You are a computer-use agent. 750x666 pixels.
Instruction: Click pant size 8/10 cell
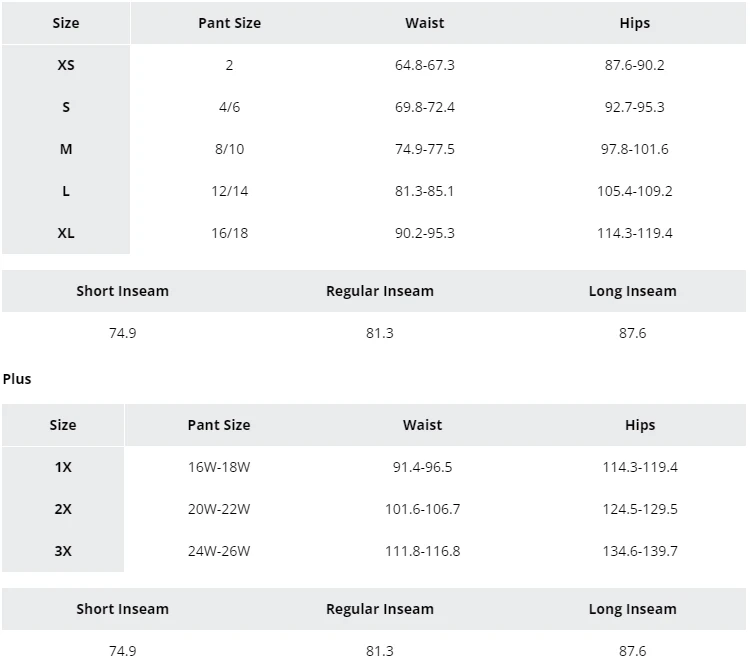click(229, 149)
